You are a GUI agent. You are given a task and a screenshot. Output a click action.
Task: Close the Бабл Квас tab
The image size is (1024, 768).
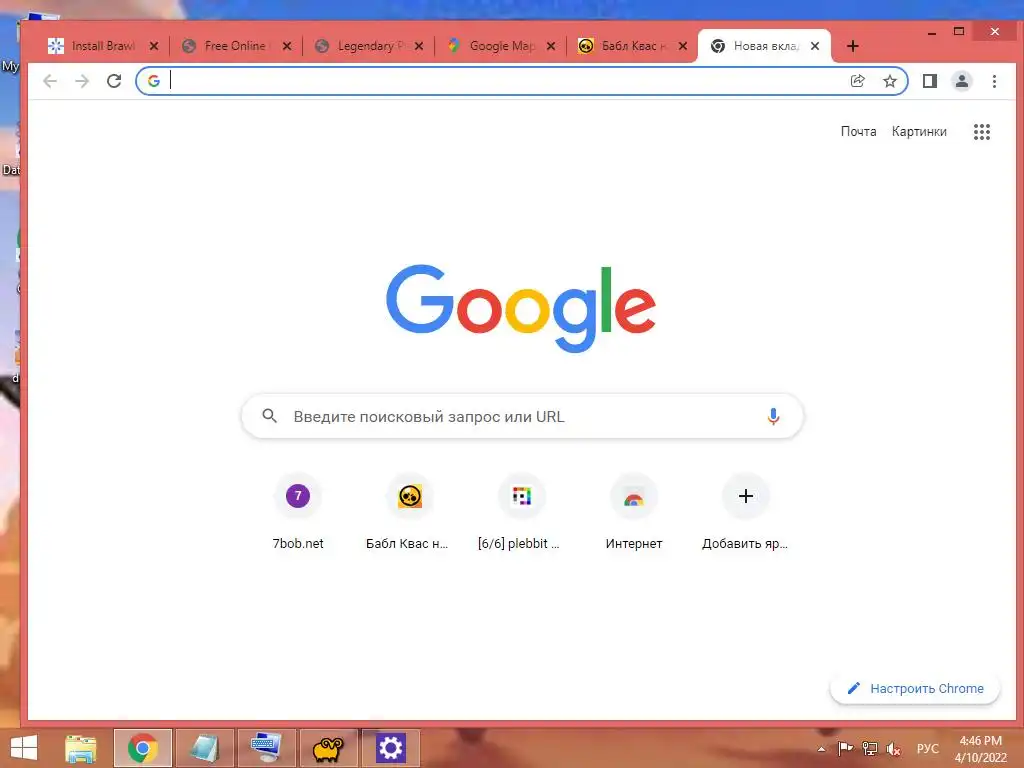coord(682,46)
